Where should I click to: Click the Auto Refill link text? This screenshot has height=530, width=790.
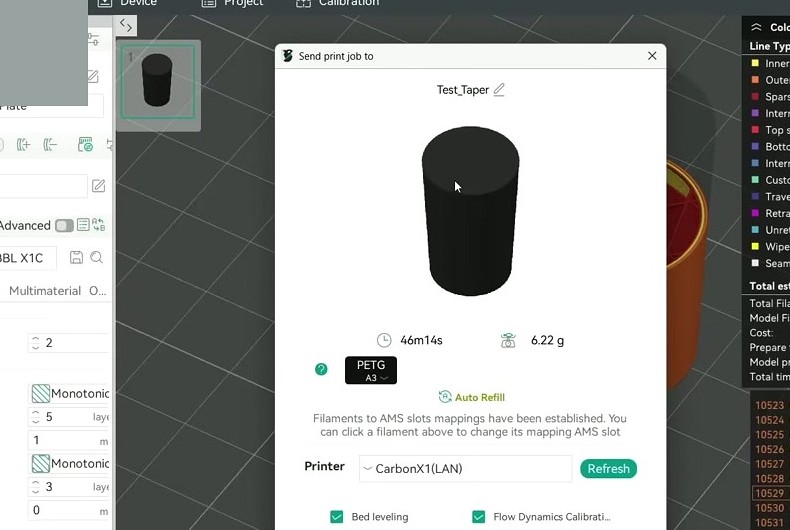(x=480, y=398)
